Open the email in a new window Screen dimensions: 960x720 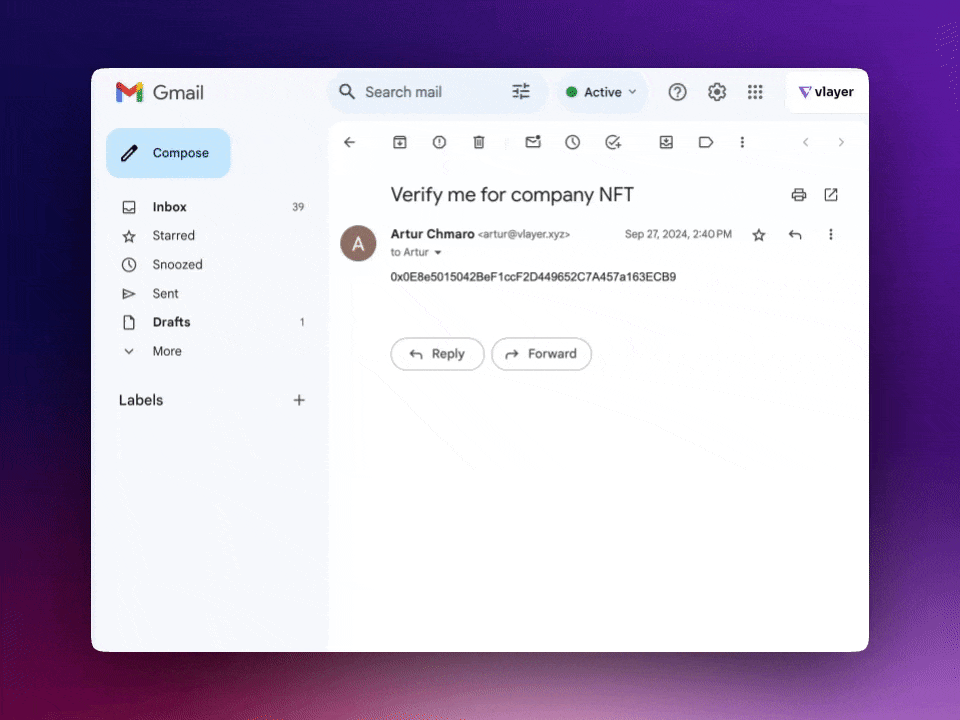(x=831, y=195)
